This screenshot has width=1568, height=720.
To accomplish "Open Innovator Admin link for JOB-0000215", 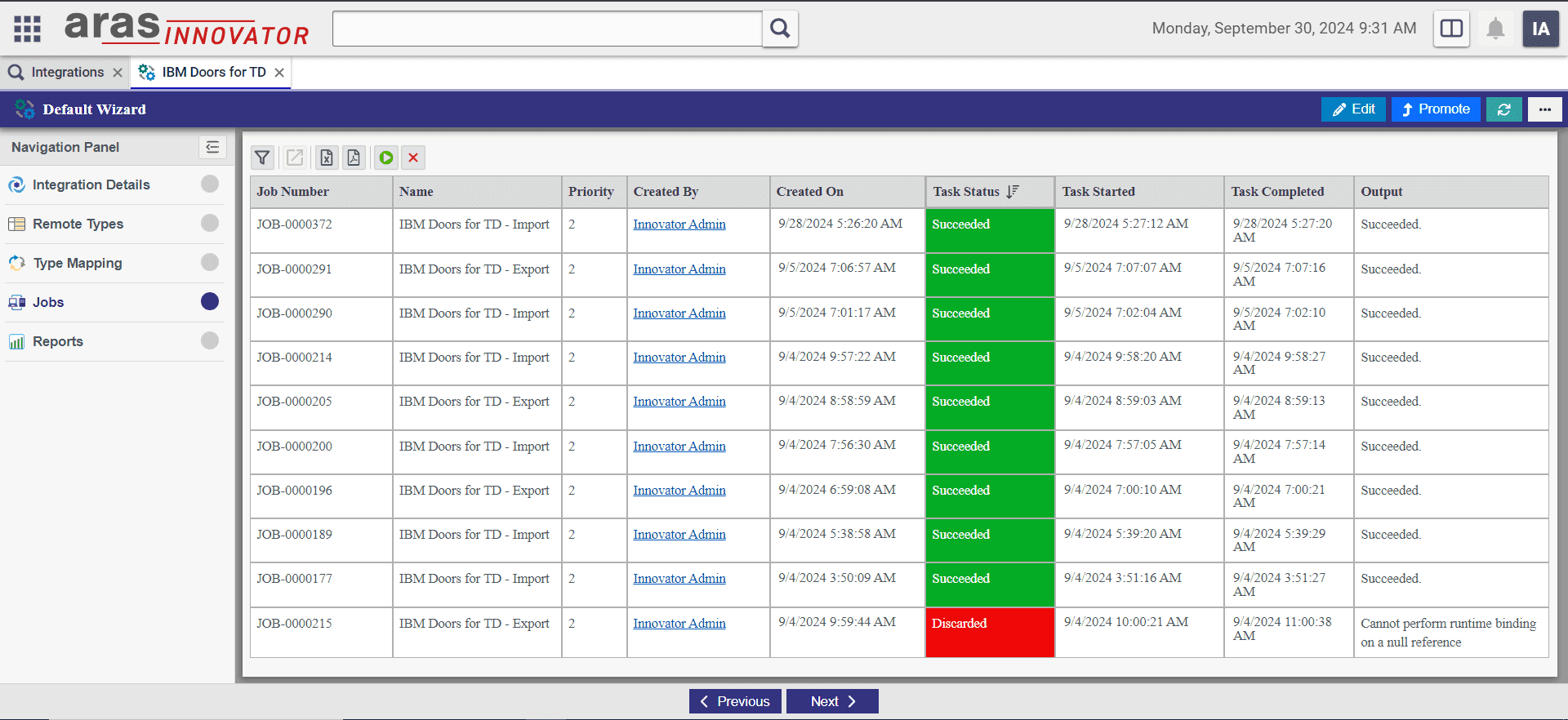I will point(679,624).
